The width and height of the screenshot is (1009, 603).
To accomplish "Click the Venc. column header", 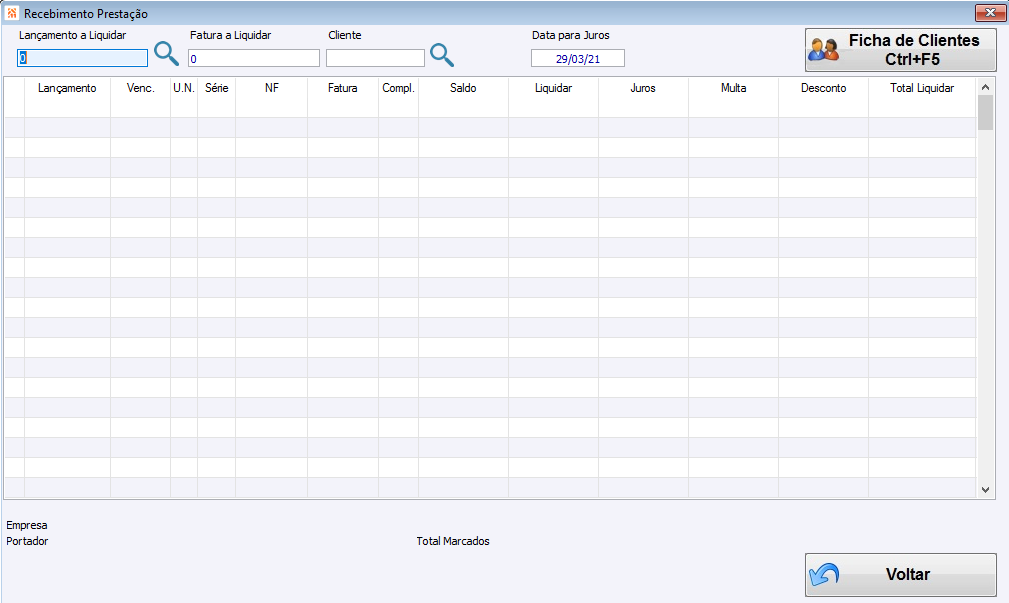I will point(140,88).
